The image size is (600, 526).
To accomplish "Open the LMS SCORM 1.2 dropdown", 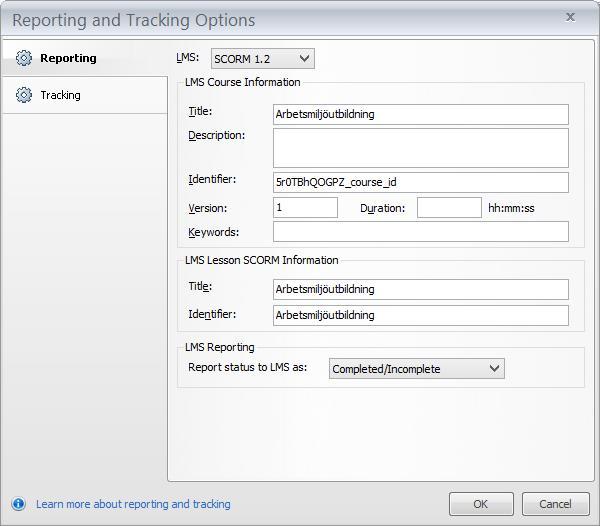I will click(x=263, y=59).
